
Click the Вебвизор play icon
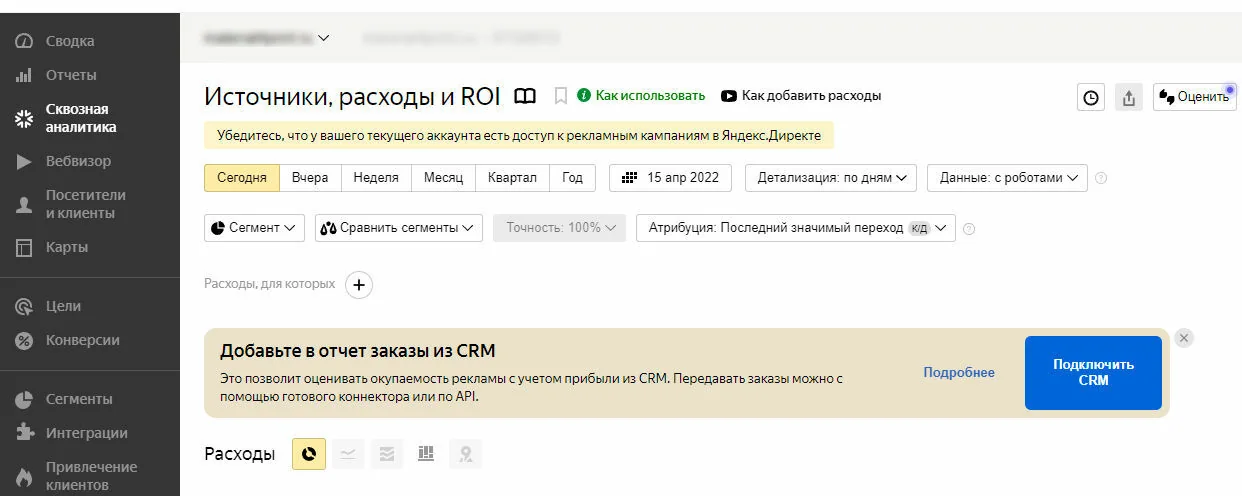25,162
